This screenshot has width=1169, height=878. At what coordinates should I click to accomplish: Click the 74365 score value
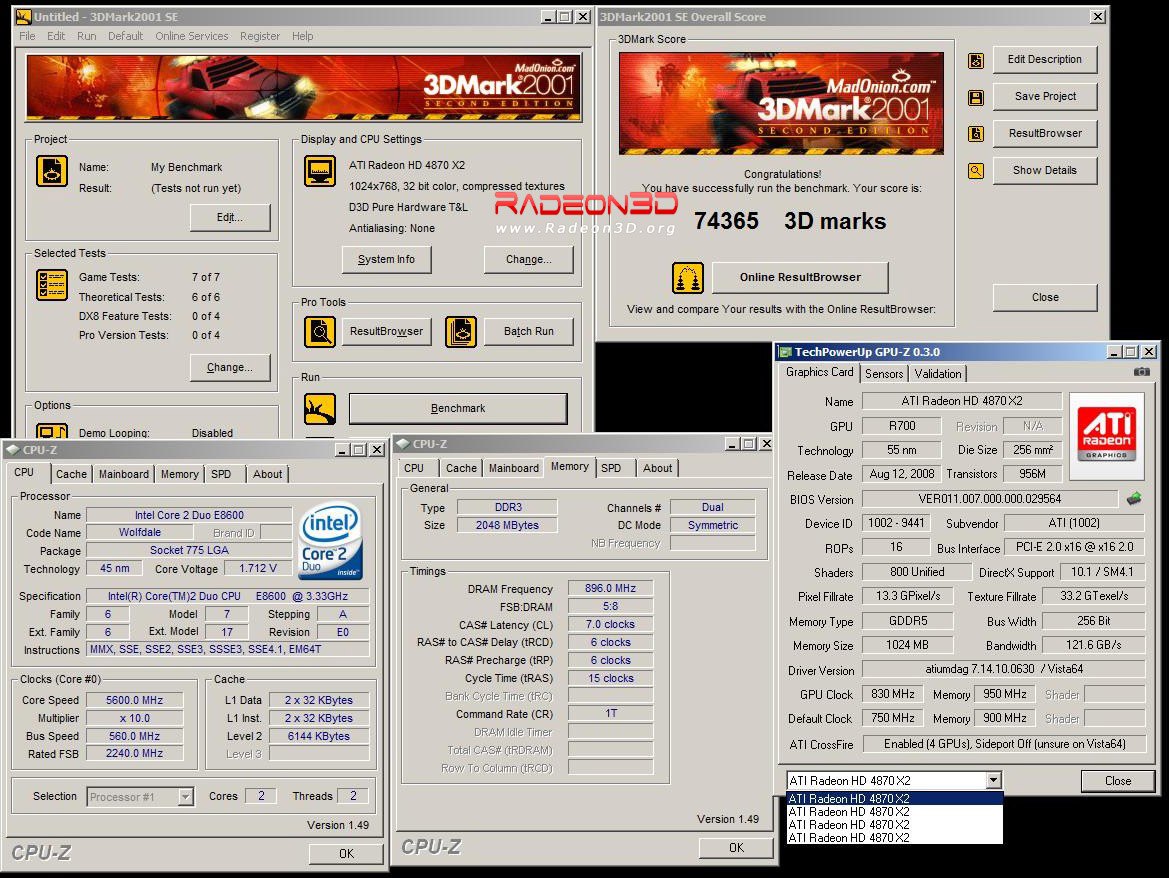coord(726,221)
